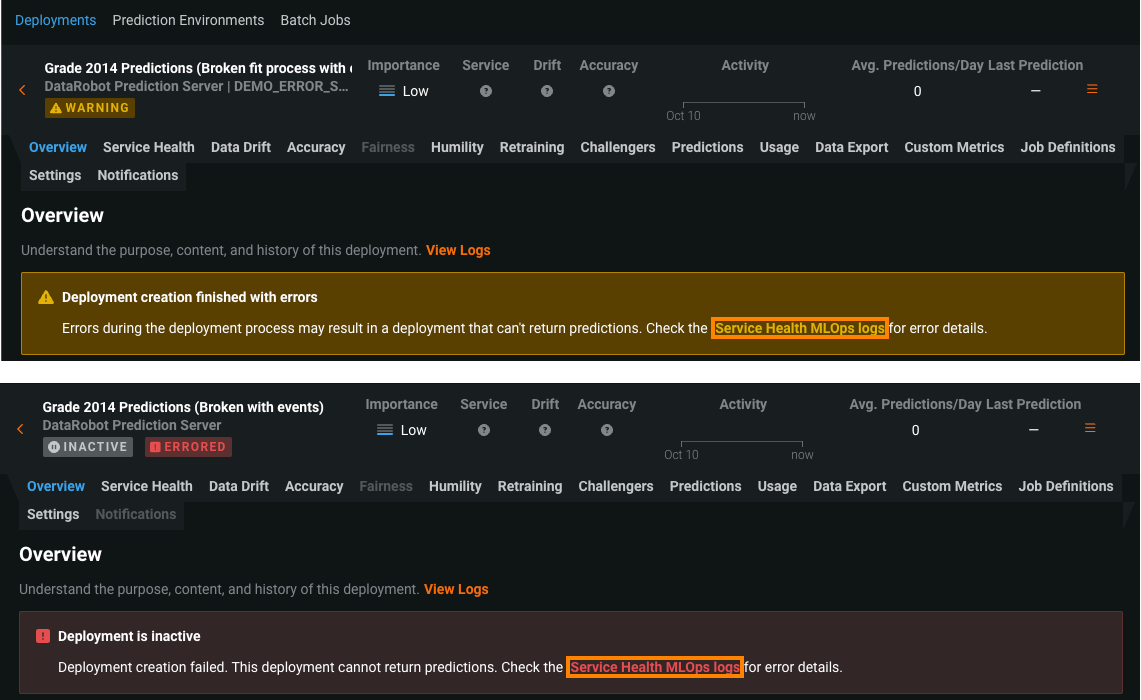Click Activity timeline in WARNING deployment header
This screenshot has width=1141, height=700.
[x=744, y=103]
